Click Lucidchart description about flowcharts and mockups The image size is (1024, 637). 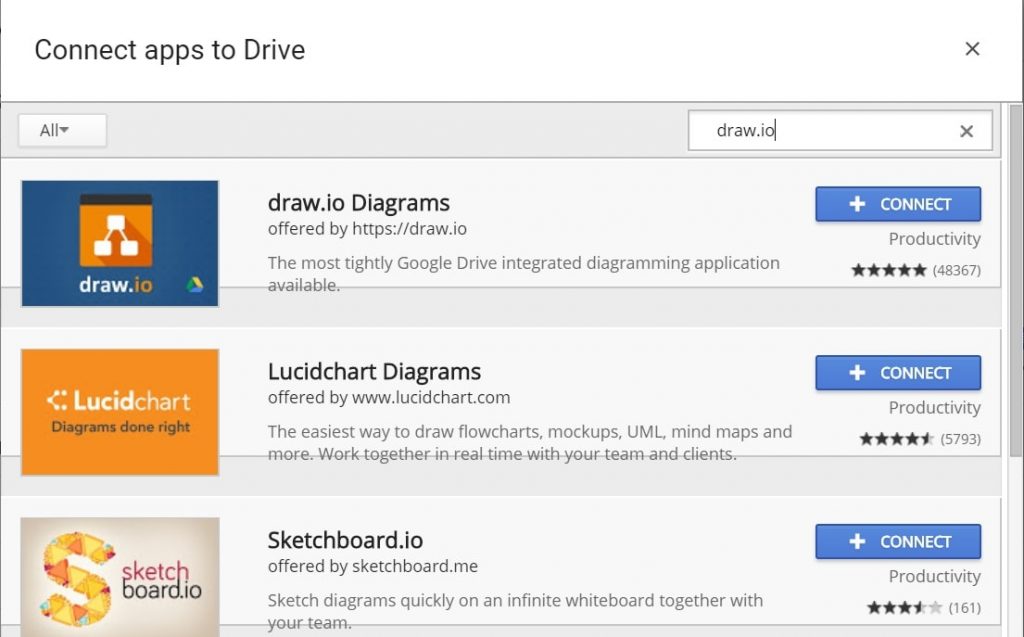coord(530,442)
